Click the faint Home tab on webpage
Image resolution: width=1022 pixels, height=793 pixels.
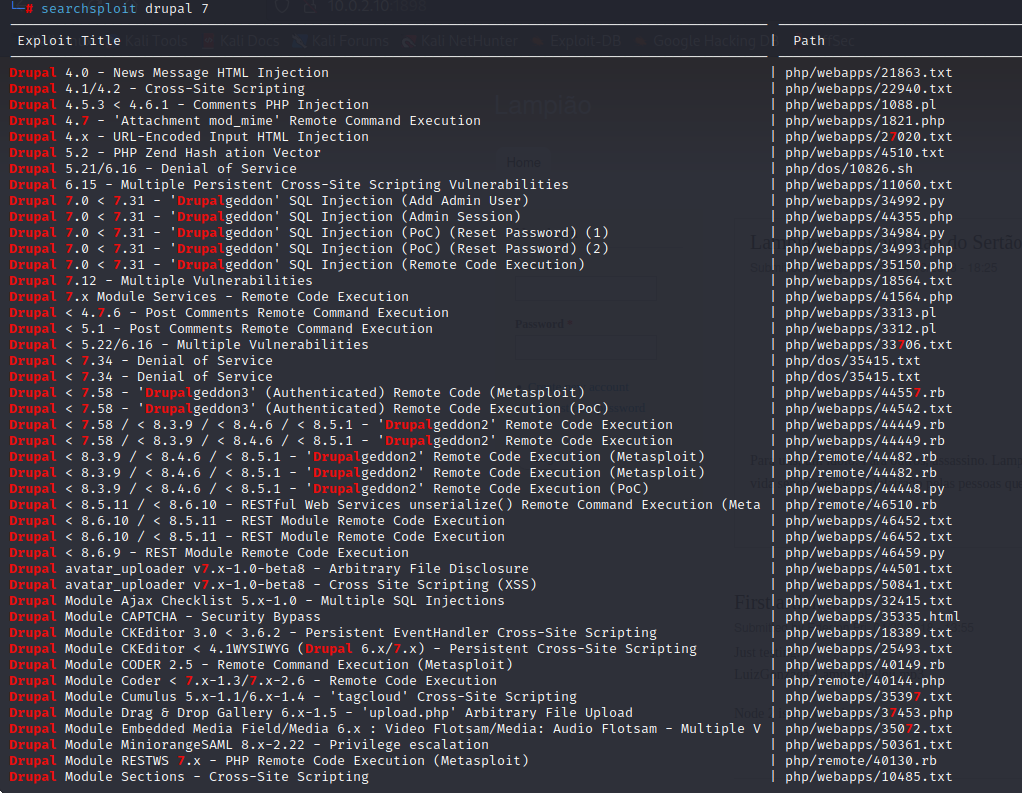pos(523,162)
